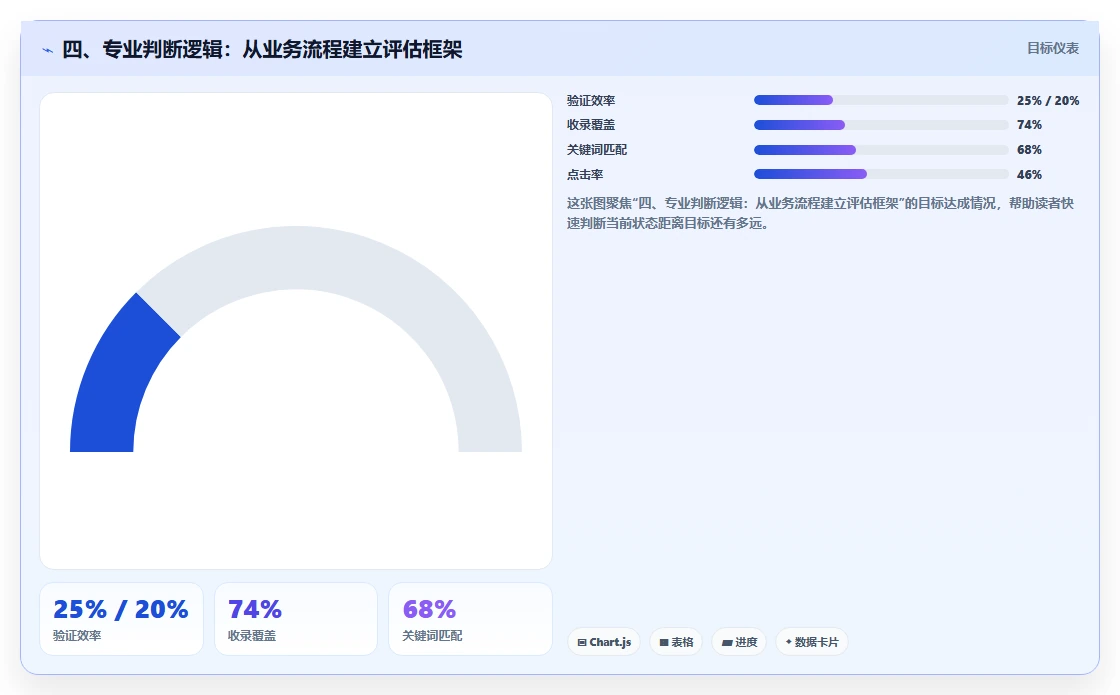The width and height of the screenshot is (1120, 695).
Task: Click the 数据卡片 tag icon
Action: pyautogui.click(x=789, y=642)
